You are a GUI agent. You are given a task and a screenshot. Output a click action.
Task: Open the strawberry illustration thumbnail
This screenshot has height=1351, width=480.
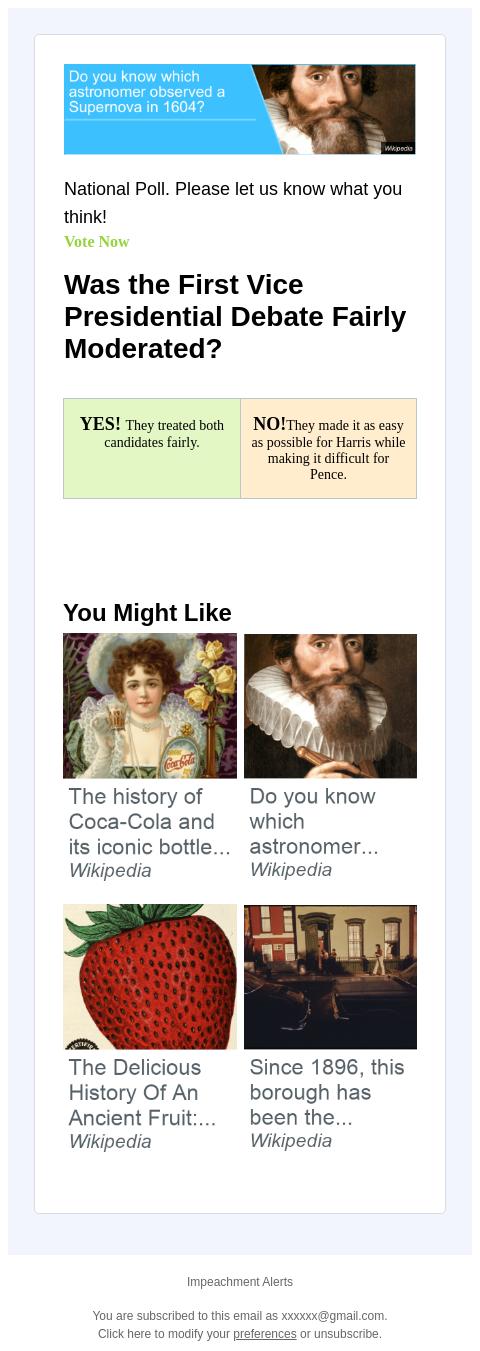(x=150, y=977)
